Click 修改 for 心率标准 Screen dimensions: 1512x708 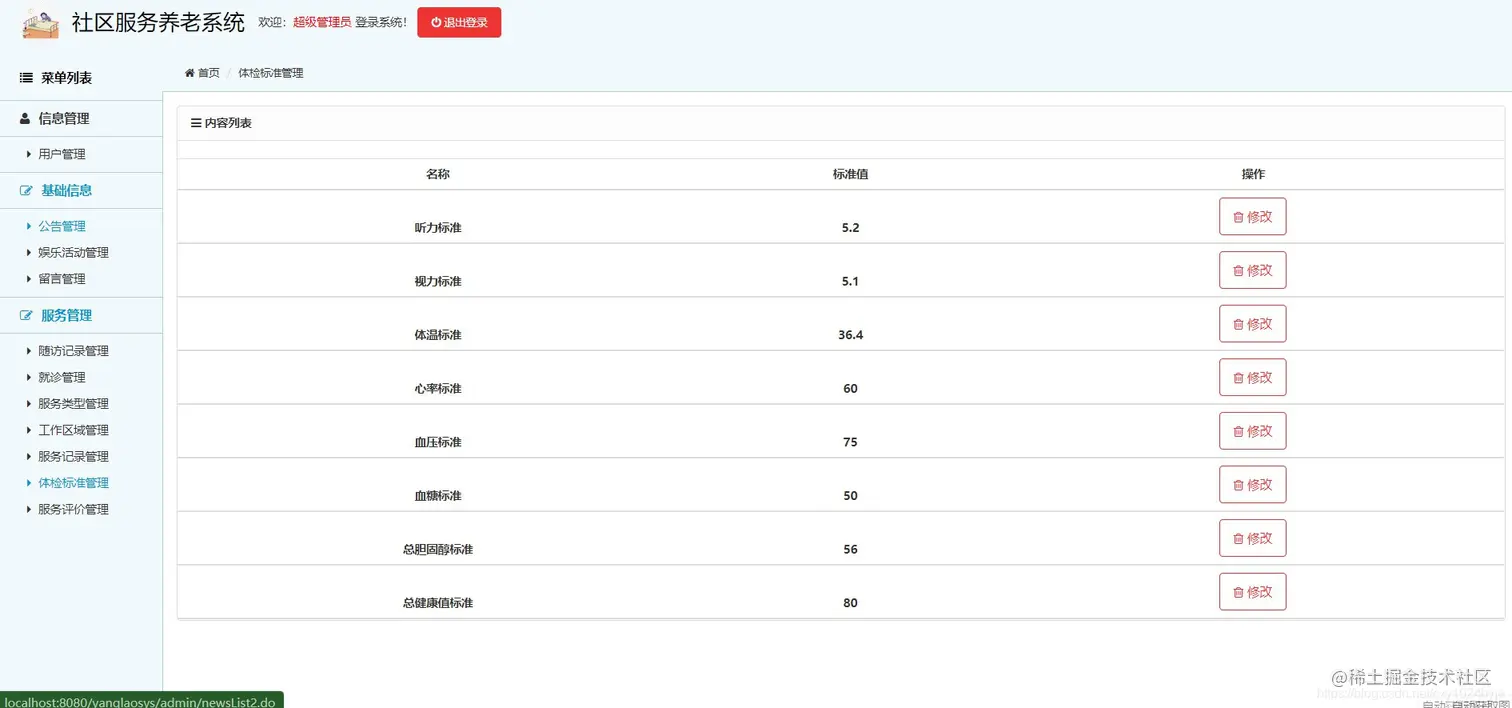tap(1252, 377)
